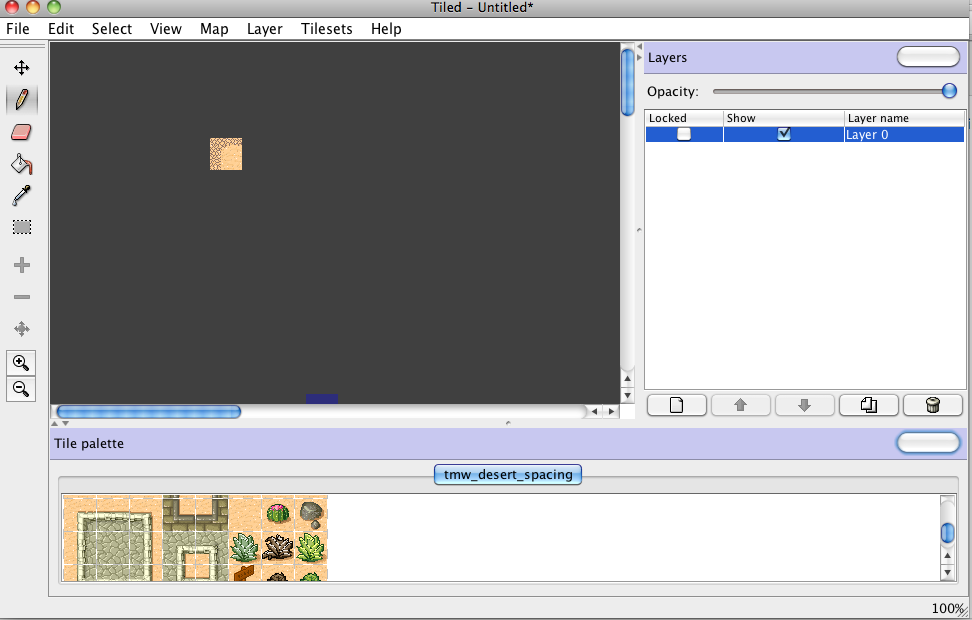Open the File menu
The image size is (972, 620).
click(x=18, y=29)
